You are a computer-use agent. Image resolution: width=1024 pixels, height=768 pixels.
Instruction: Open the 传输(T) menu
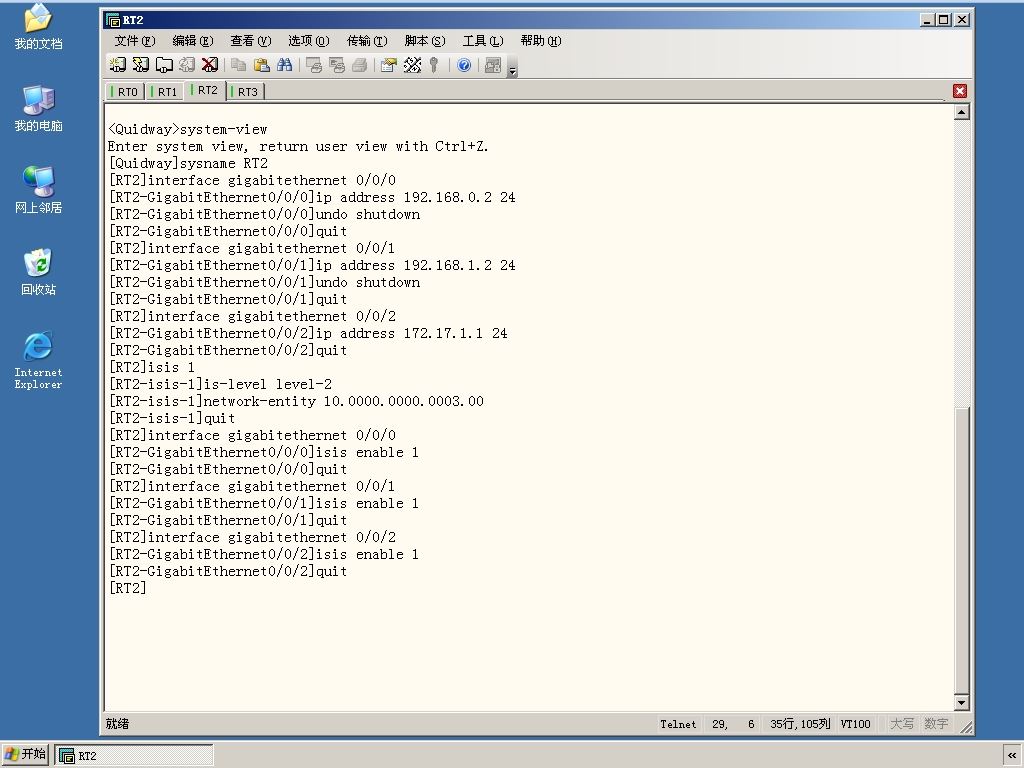(x=367, y=41)
